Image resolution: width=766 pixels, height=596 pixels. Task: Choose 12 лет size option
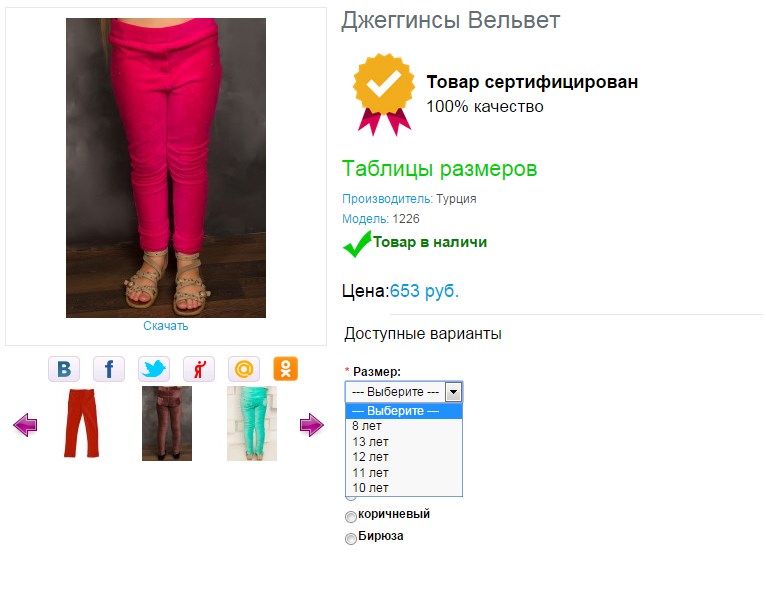click(404, 457)
